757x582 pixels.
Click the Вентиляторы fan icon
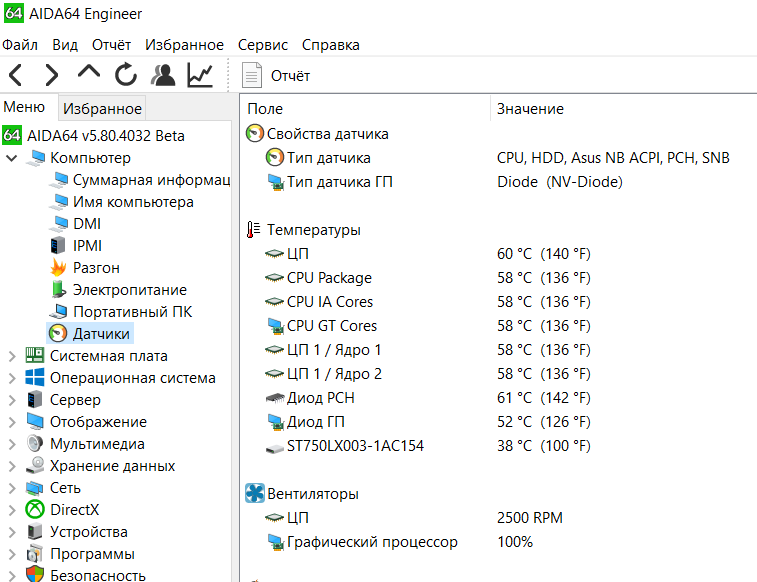pos(254,493)
